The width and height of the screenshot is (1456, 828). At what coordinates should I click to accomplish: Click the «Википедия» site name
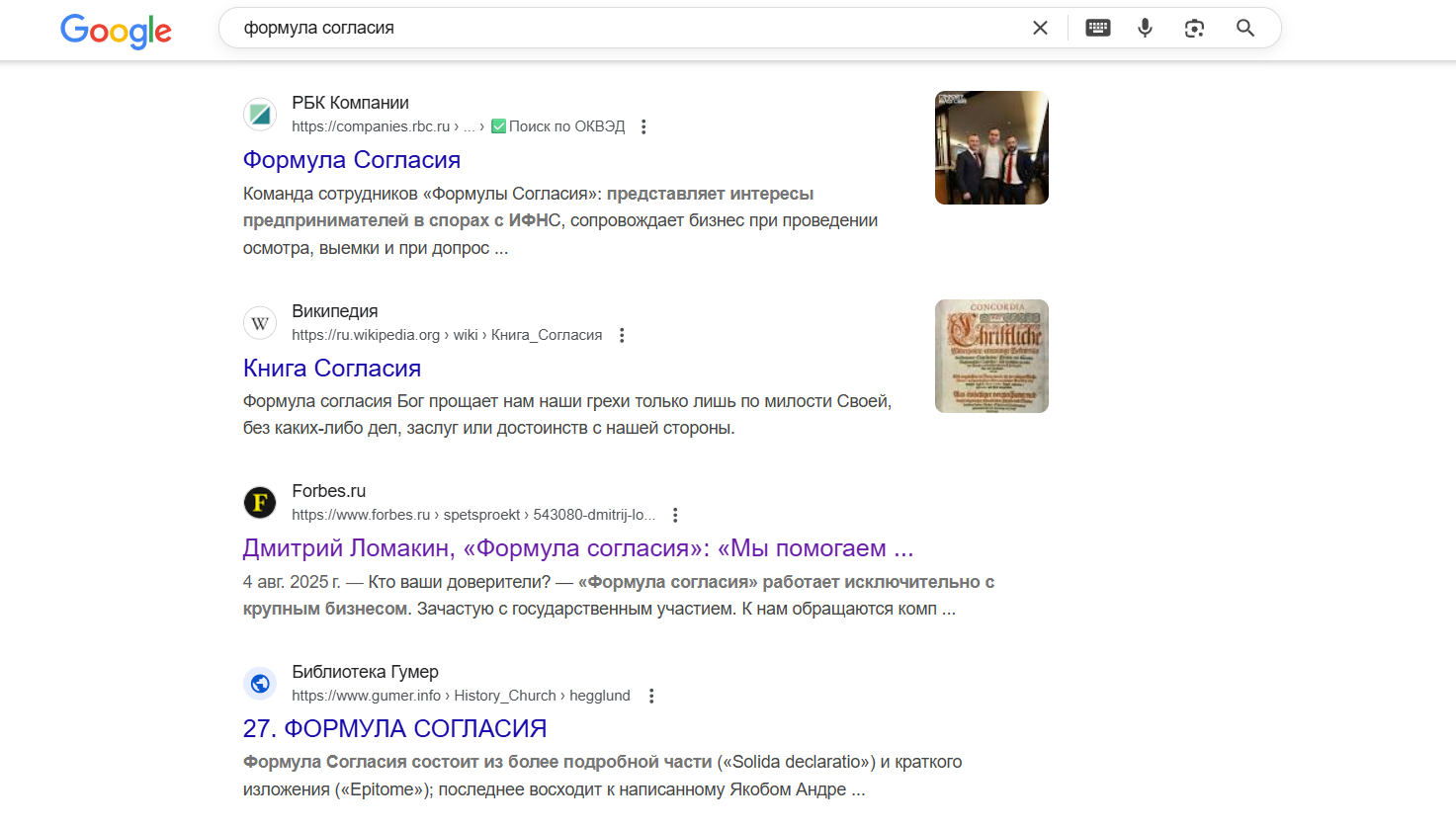(x=335, y=311)
